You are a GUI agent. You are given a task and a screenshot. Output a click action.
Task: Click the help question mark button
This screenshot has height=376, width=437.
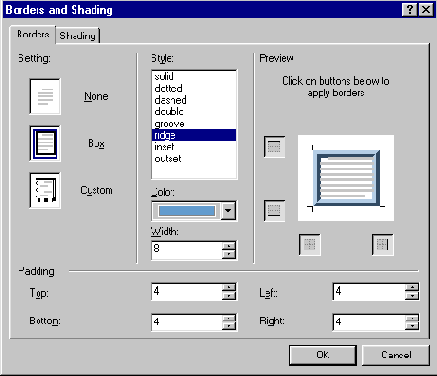410,10
